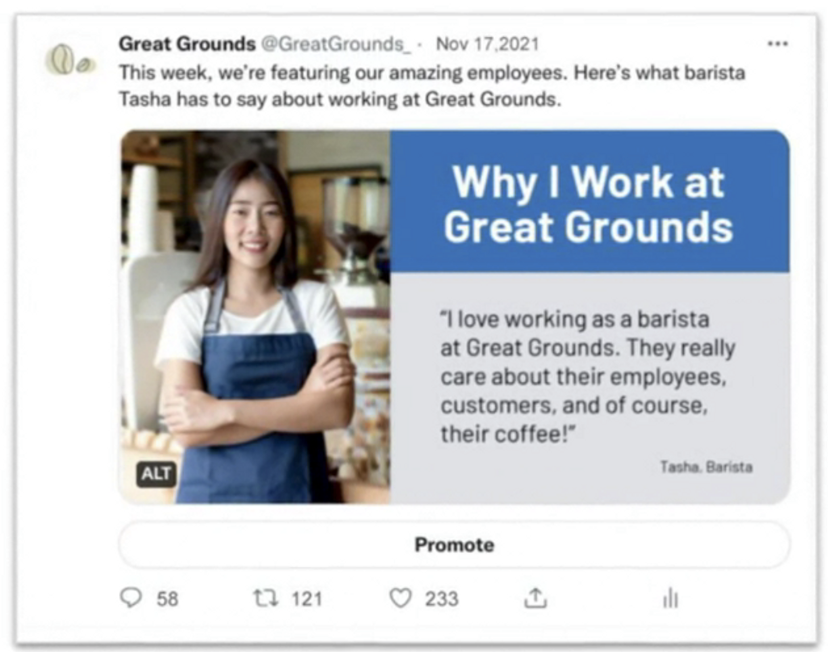Click the 233 likes count

tap(441, 599)
